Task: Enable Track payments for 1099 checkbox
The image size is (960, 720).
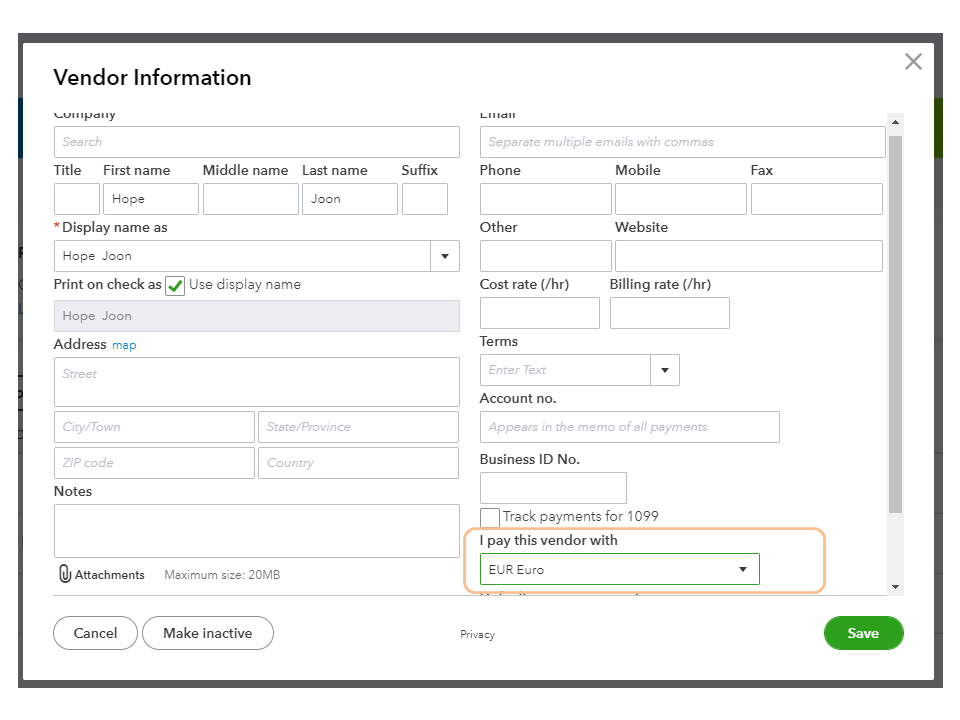Action: pos(490,517)
